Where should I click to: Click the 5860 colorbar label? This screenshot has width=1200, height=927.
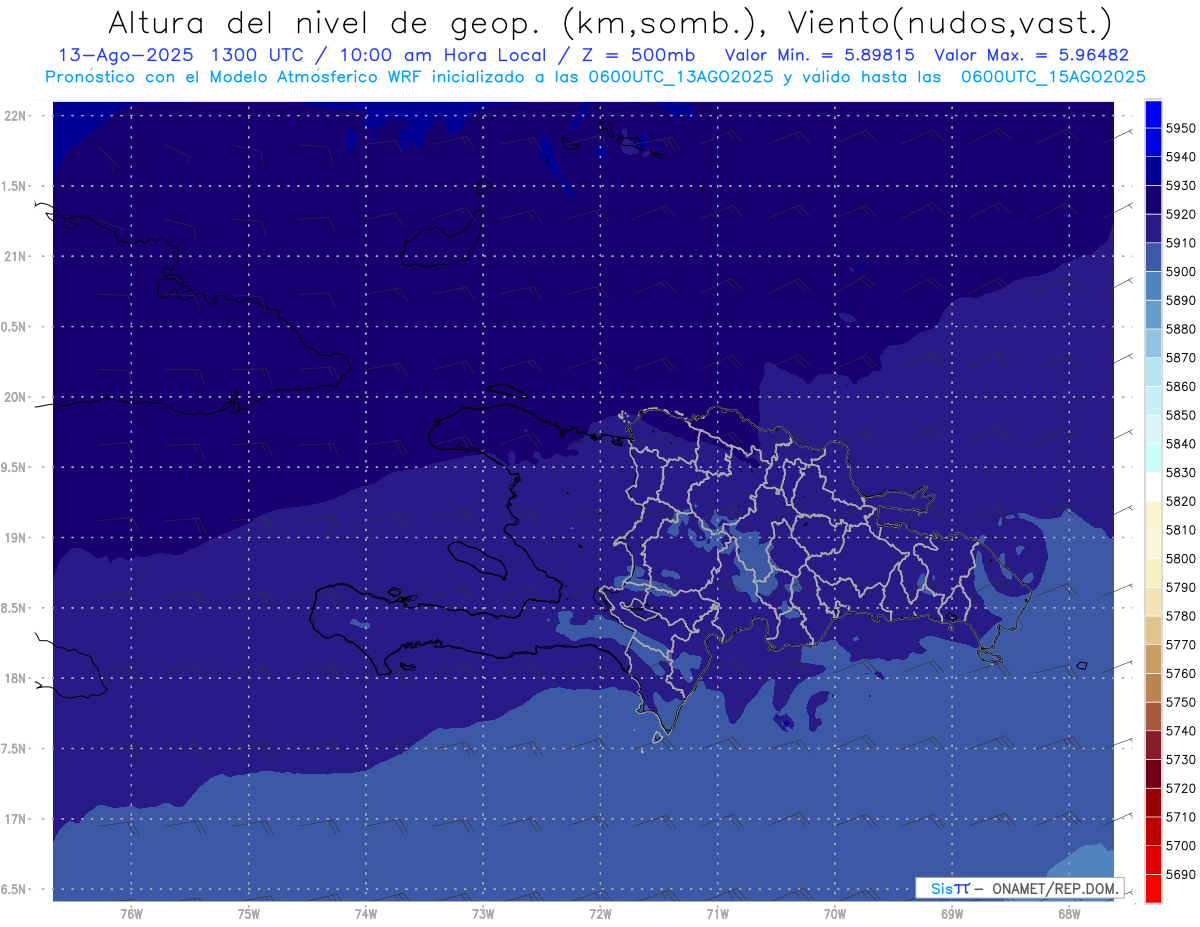[1180, 386]
